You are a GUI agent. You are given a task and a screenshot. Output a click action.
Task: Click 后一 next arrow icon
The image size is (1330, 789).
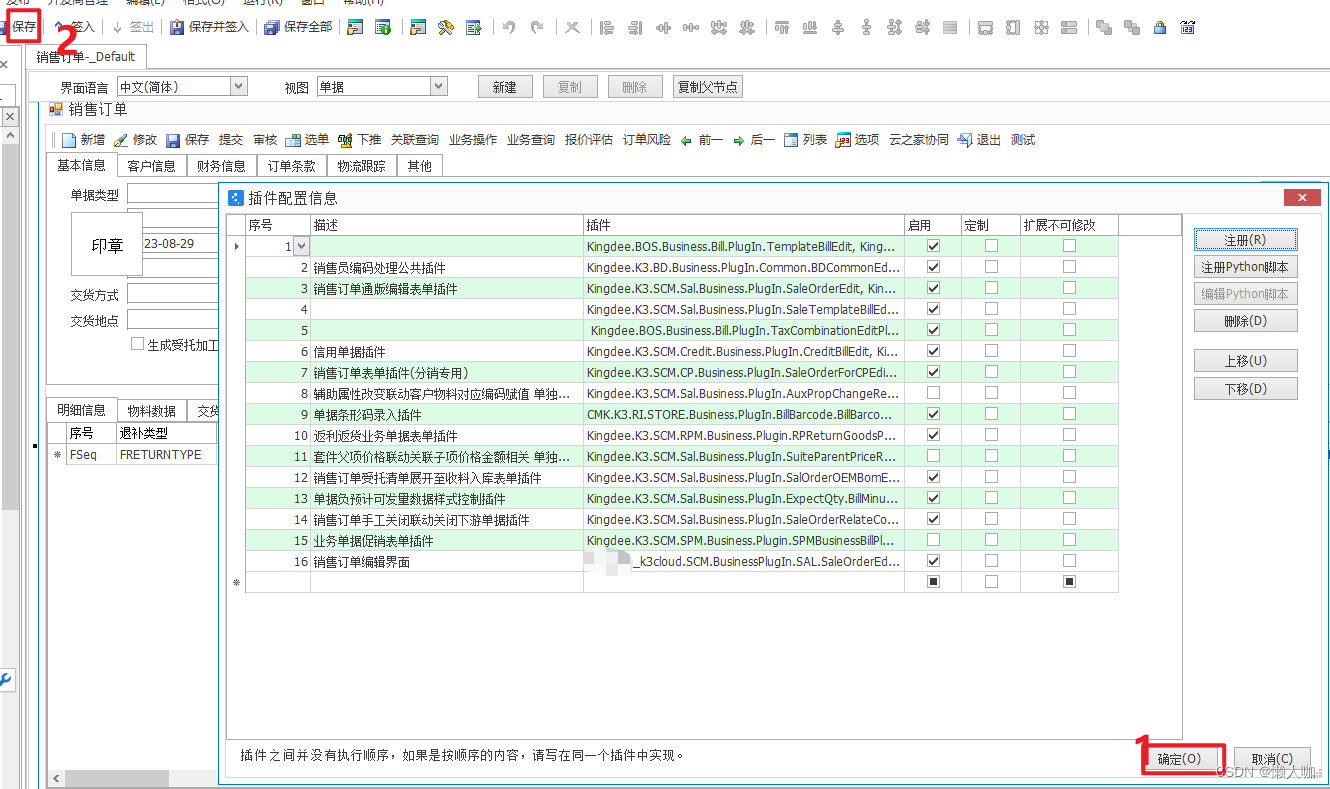click(738, 141)
